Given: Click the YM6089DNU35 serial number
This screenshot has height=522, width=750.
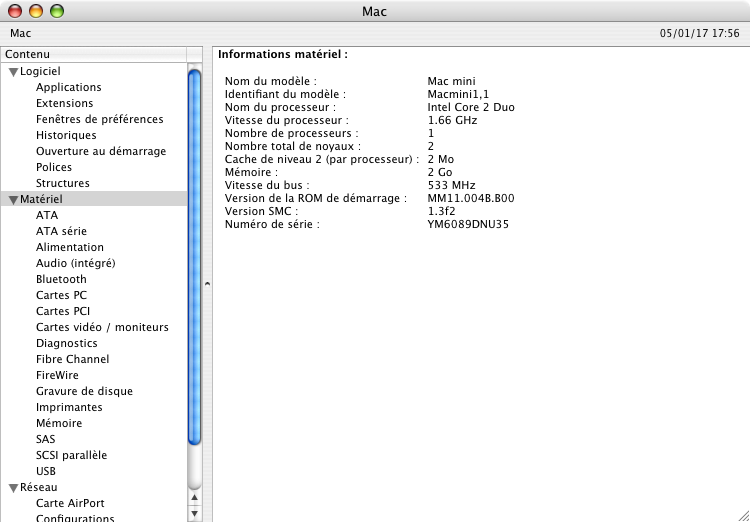Looking at the screenshot, I should coord(468,224).
